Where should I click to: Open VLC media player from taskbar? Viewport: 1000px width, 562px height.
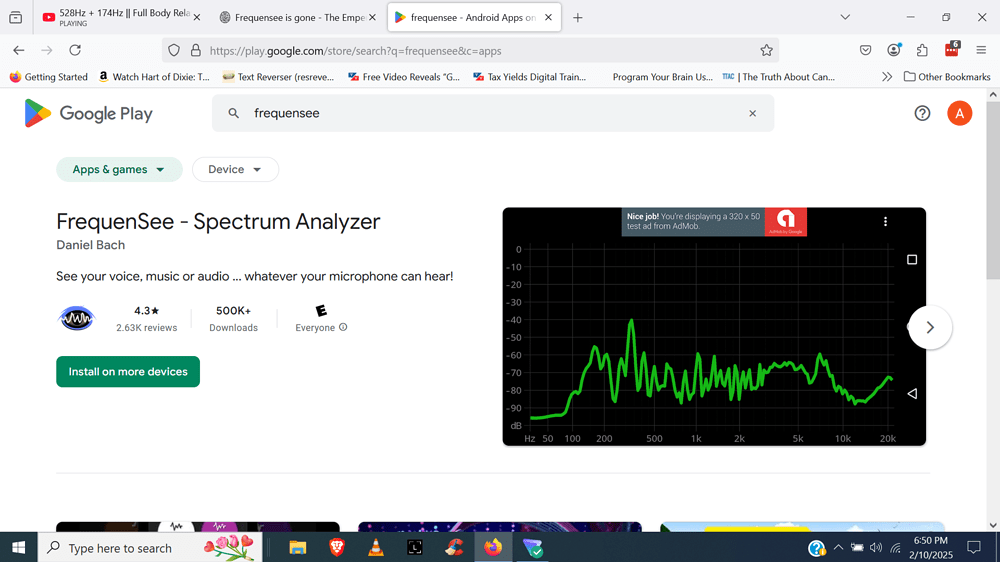click(x=376, y=547)
